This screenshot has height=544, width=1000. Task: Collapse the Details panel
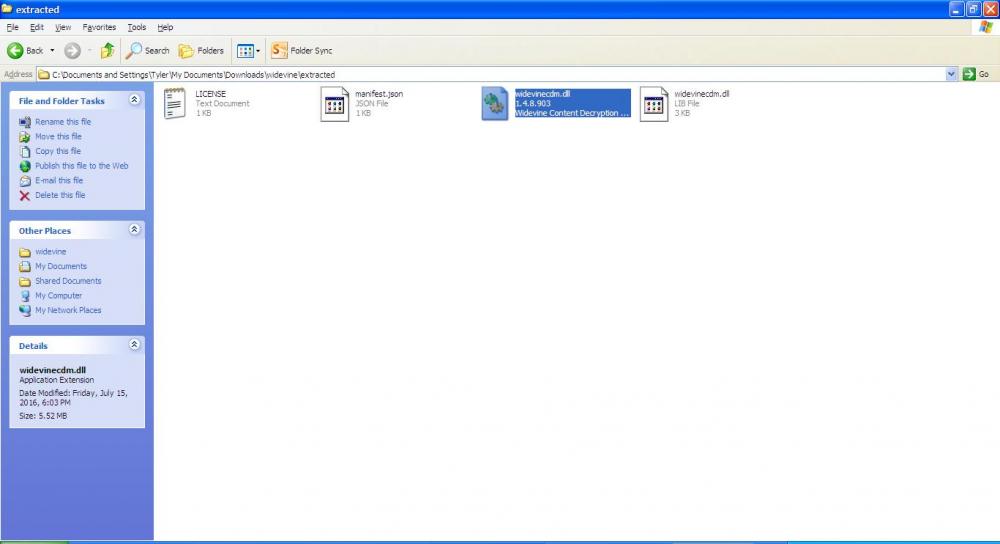click(x=134, y=345)
